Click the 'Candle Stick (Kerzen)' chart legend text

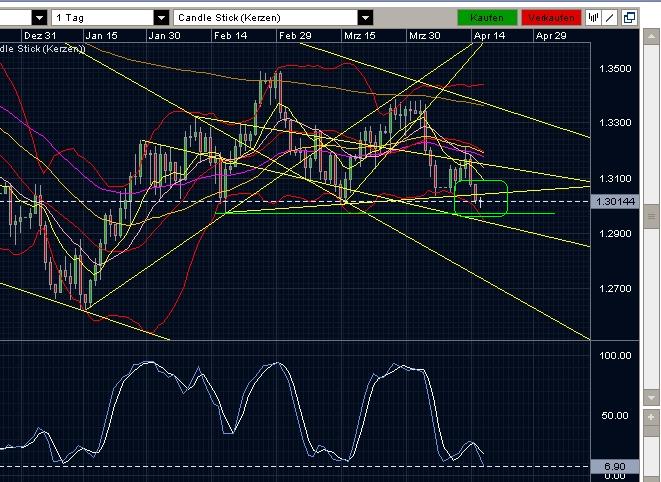coord(42,49)
